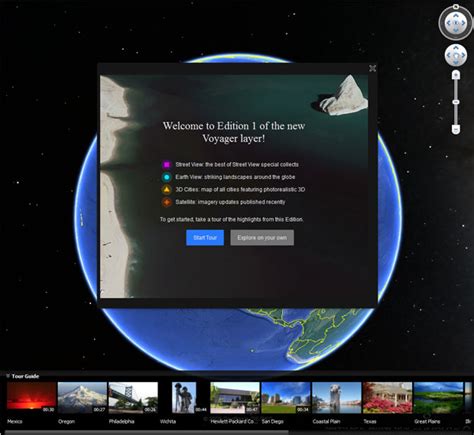Open the Oregon mountain tour thumbnail
This screenshot has height=435, width=474.
pos(82,398)
